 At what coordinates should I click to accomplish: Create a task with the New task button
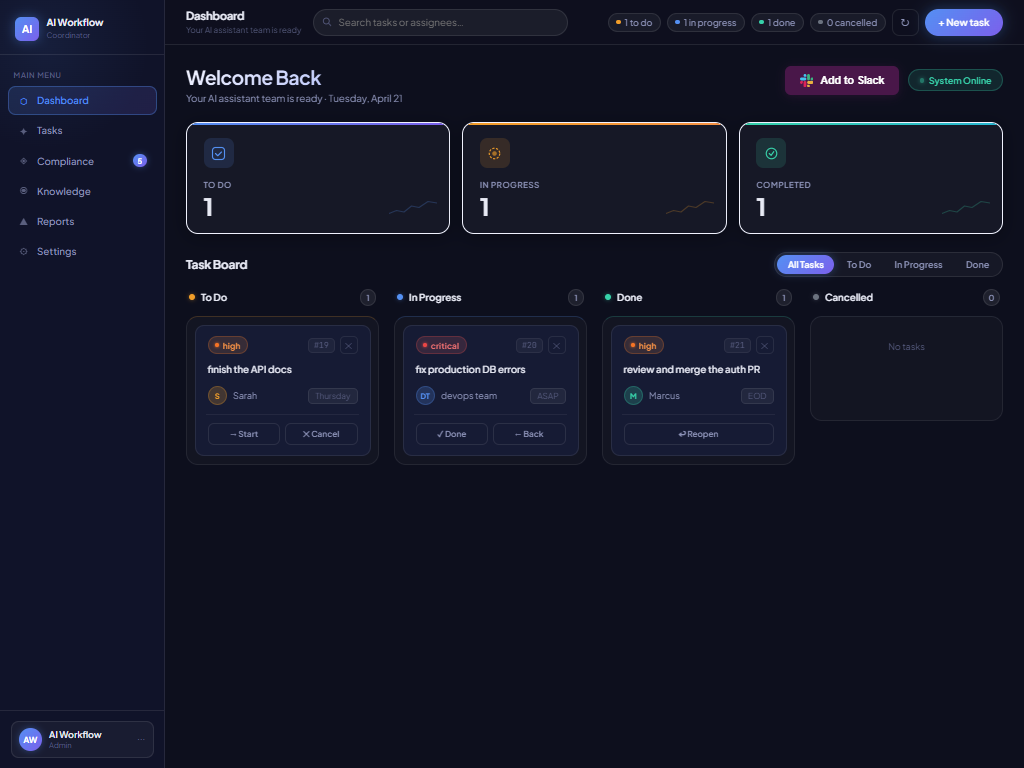pyautogui.click(x=963, y=22)
